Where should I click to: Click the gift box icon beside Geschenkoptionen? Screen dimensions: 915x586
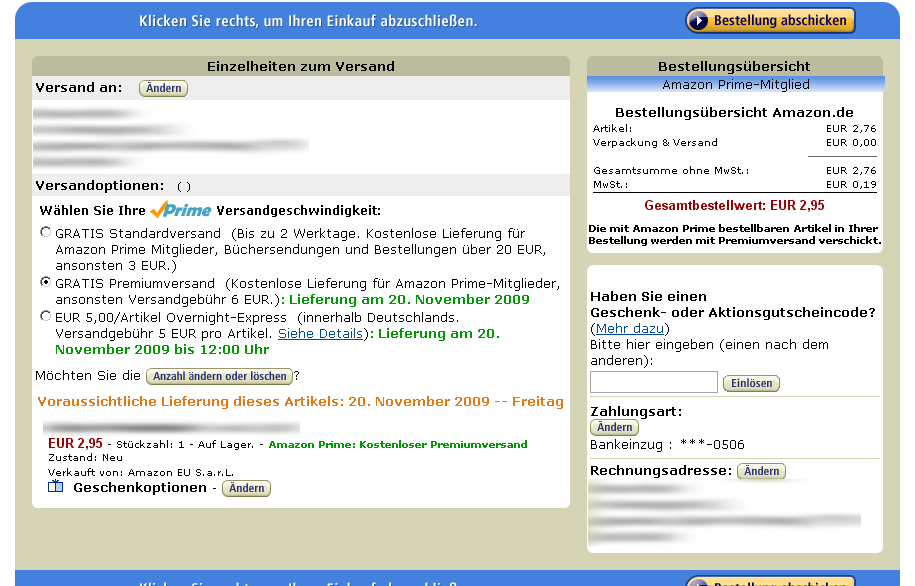pos(55,486)
